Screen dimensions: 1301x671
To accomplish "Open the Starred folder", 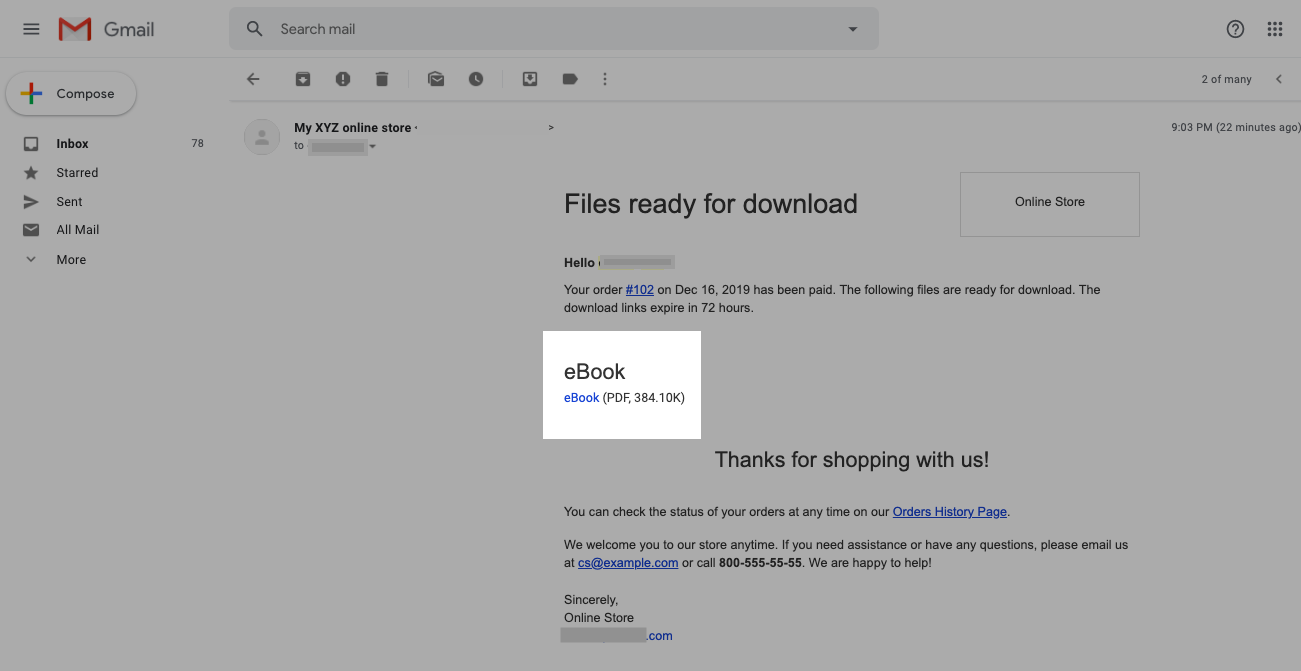I will 77,172.
